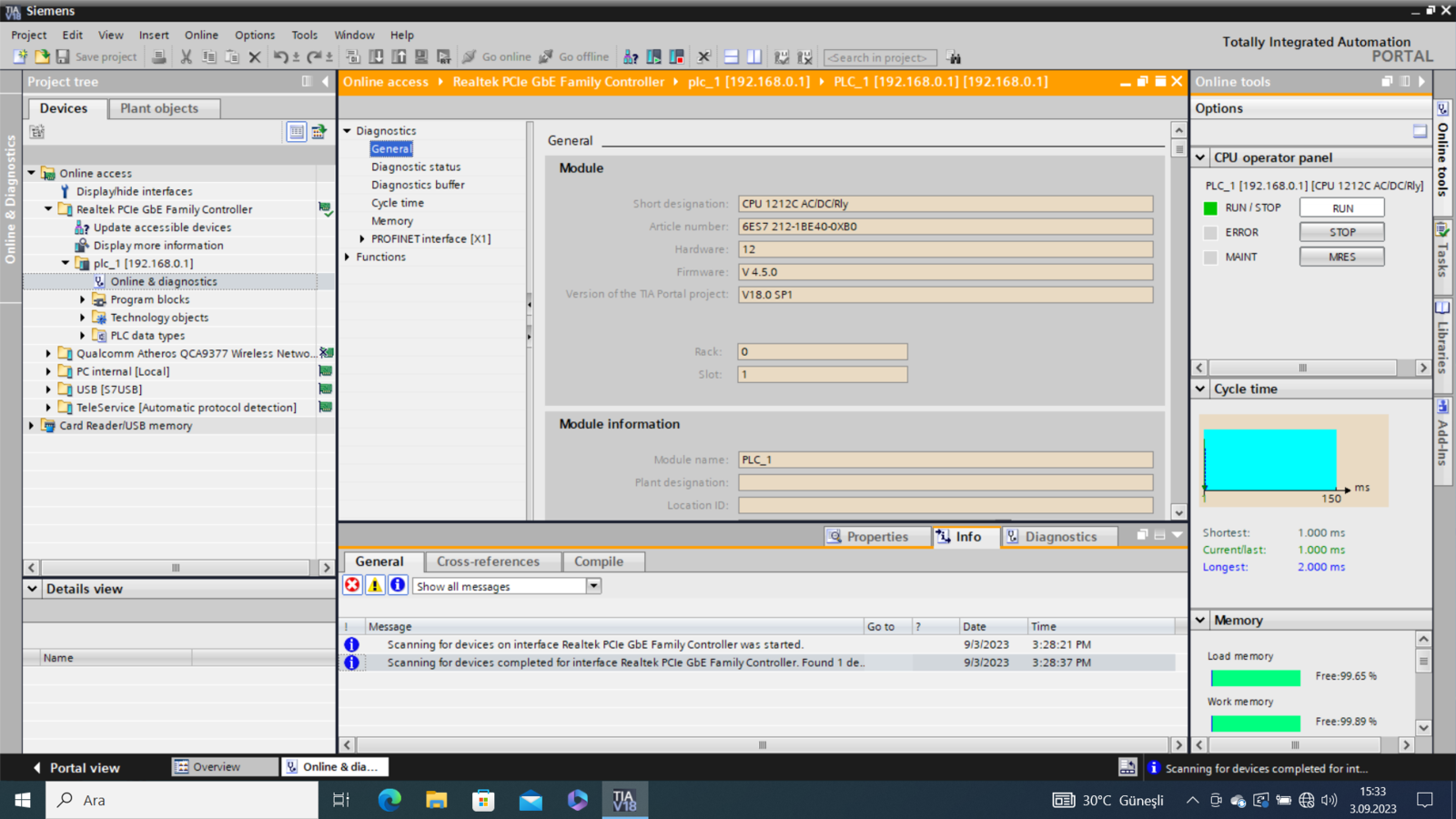Click the Split editor horizontally icon
Viewport: 1456px width, 819px height.
(732, 56)
